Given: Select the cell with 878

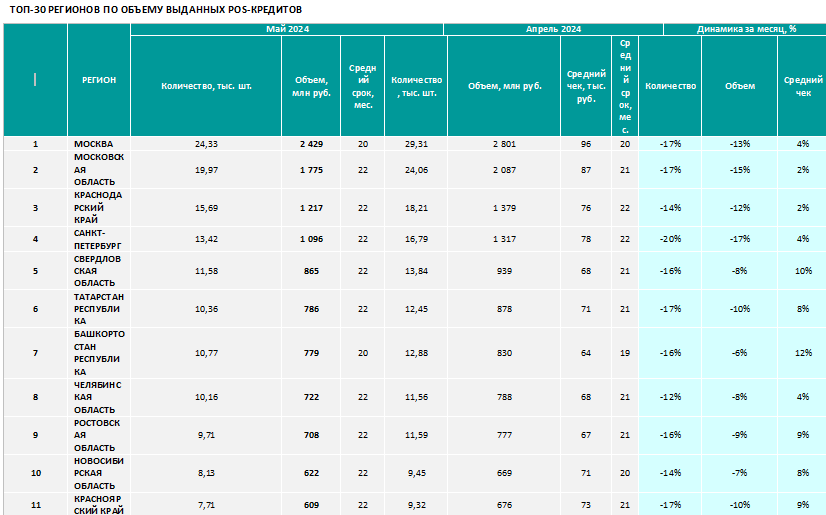Looking at the screenshot, I should point(504,309).
